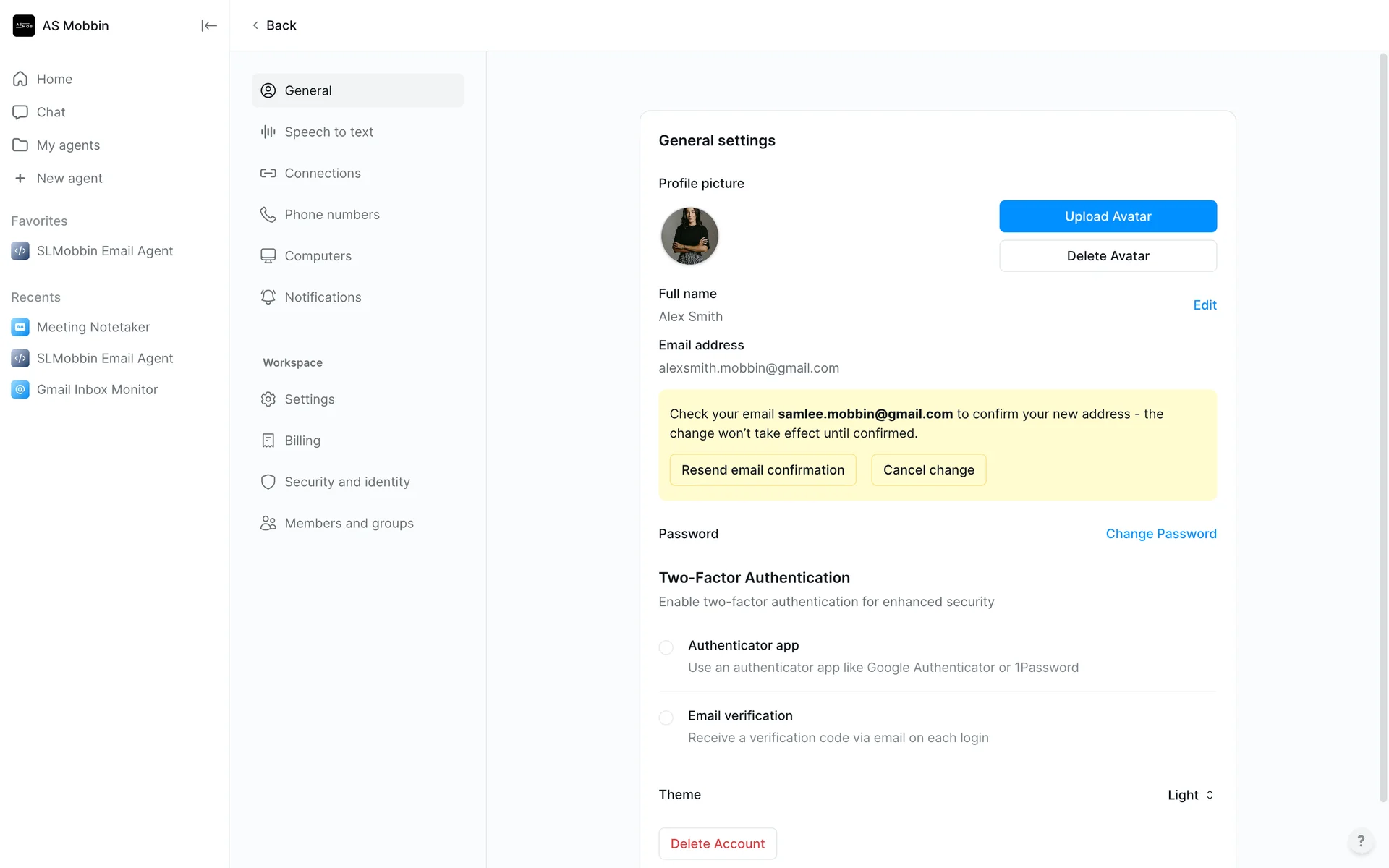This screenshot has width=1389, height=868.
Task: Go back using the Back chevron
Action: pyautogui.click(x=256, y=25)
